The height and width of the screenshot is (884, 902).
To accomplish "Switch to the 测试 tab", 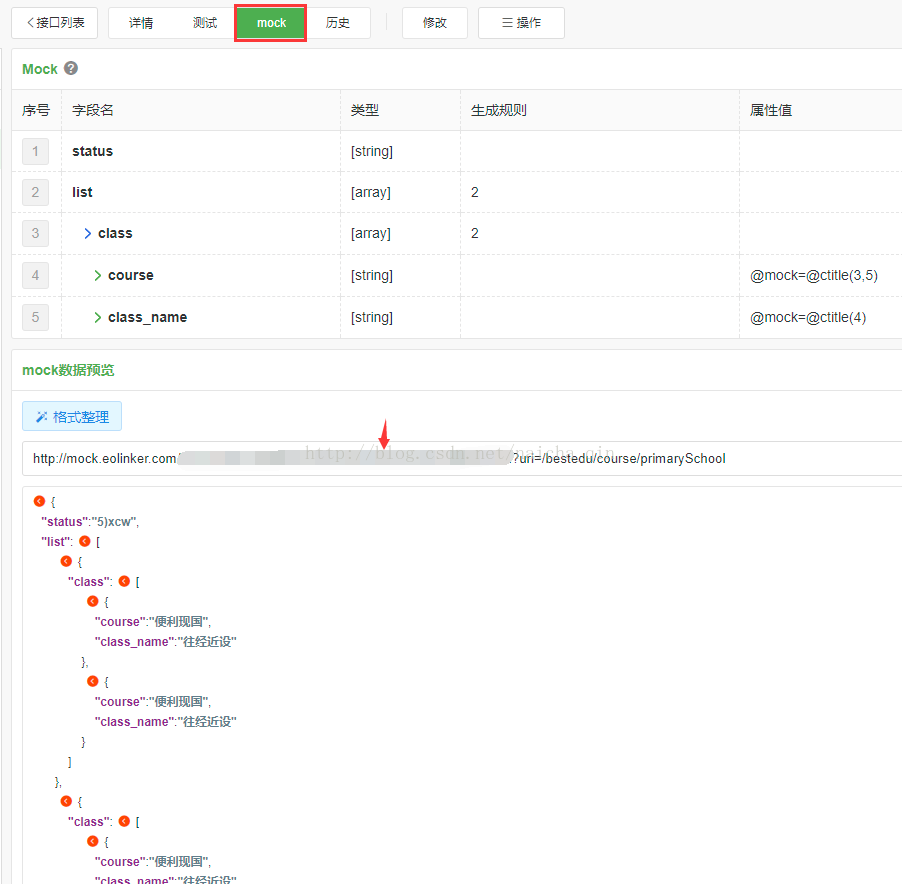I will click(x=205, y=23).
